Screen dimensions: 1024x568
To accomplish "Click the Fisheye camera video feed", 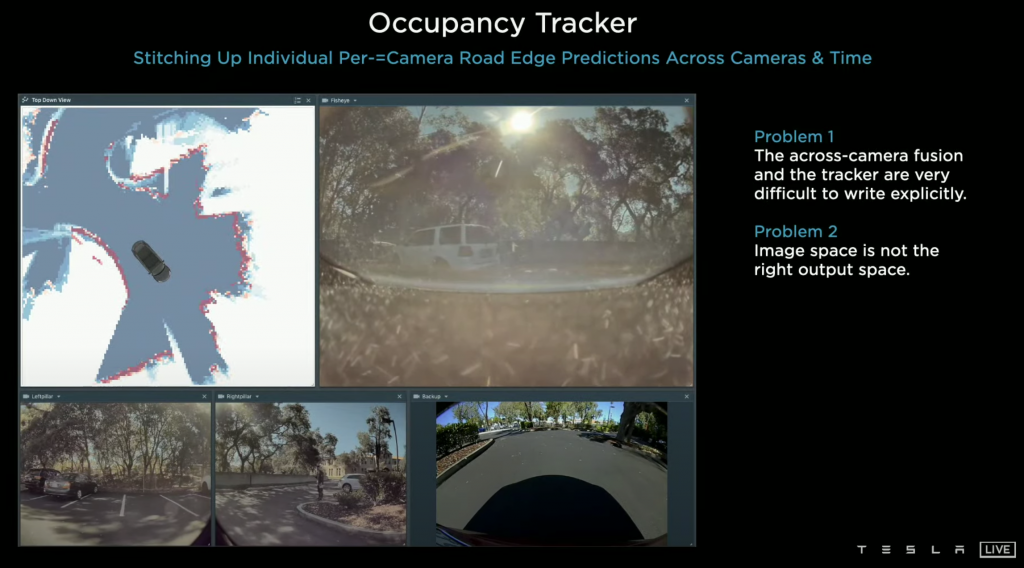I will (x=506, y=246).
